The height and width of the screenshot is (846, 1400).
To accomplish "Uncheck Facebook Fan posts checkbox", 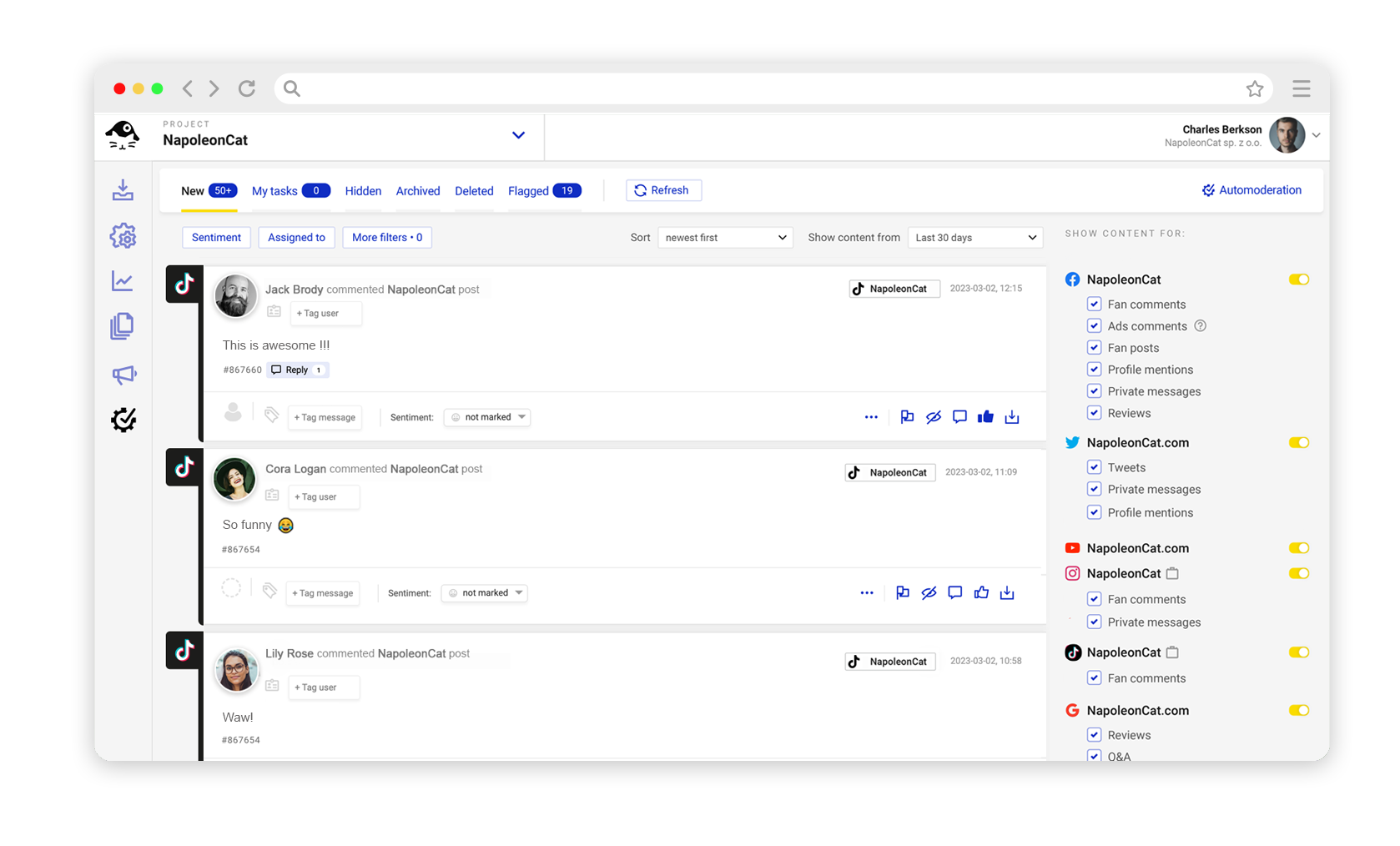I will (x=1094, y=347).
